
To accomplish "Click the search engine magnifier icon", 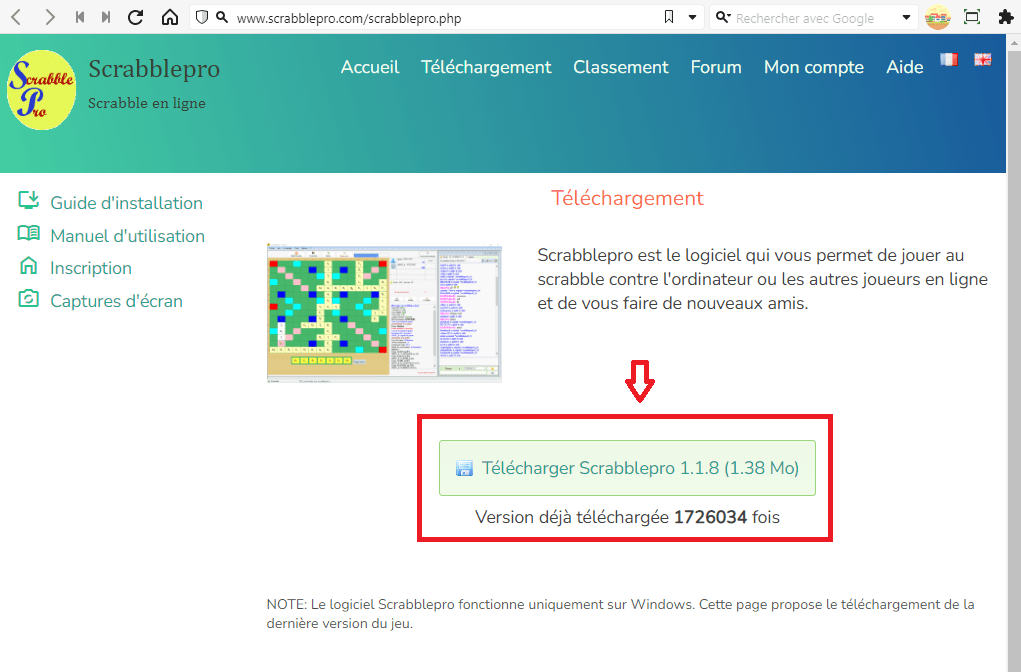I will [723, 18].
